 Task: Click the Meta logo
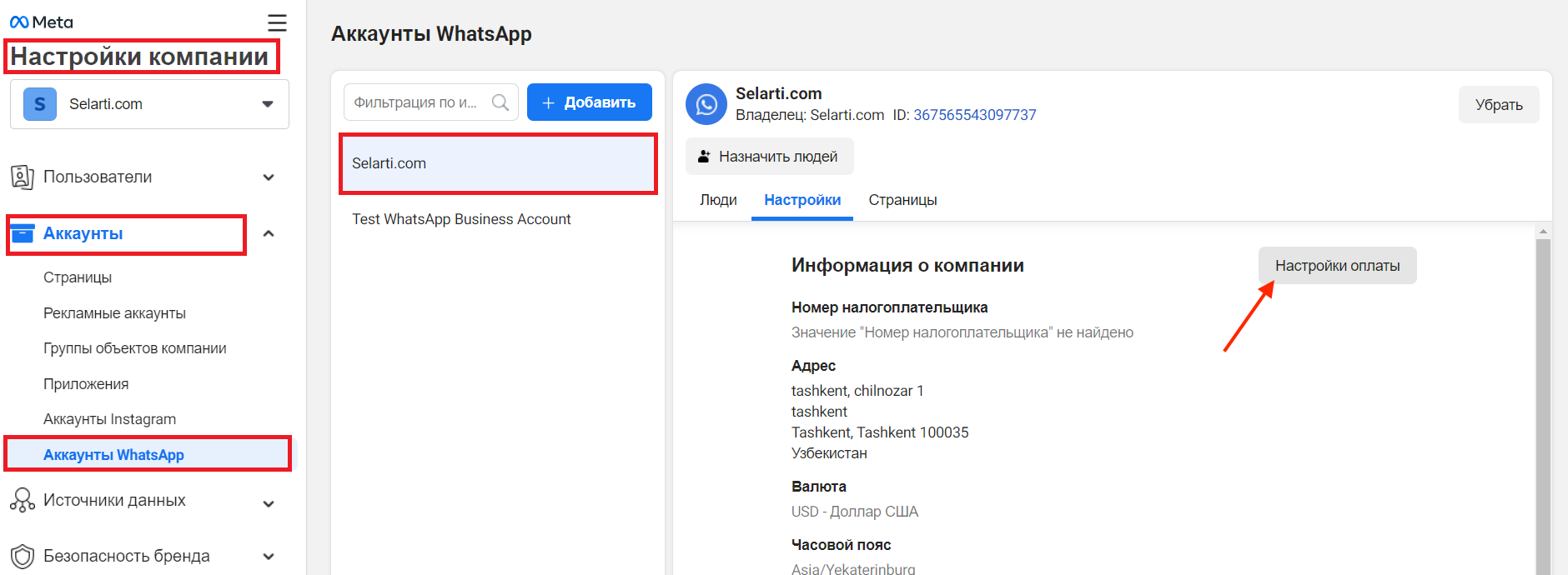pyautogui.click(x=41, y=22)
